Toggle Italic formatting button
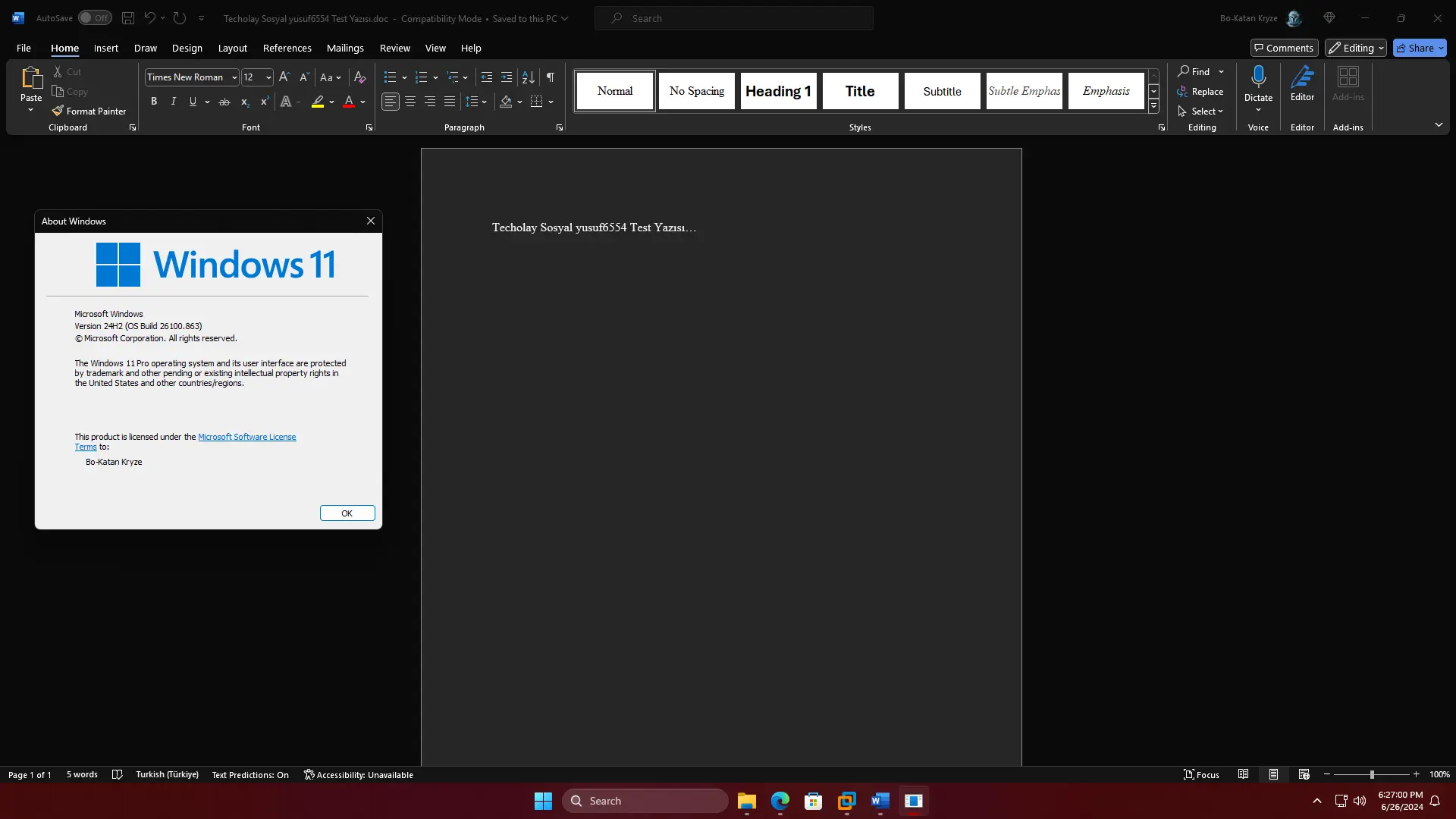The image size is (1456, 819). 174,102
